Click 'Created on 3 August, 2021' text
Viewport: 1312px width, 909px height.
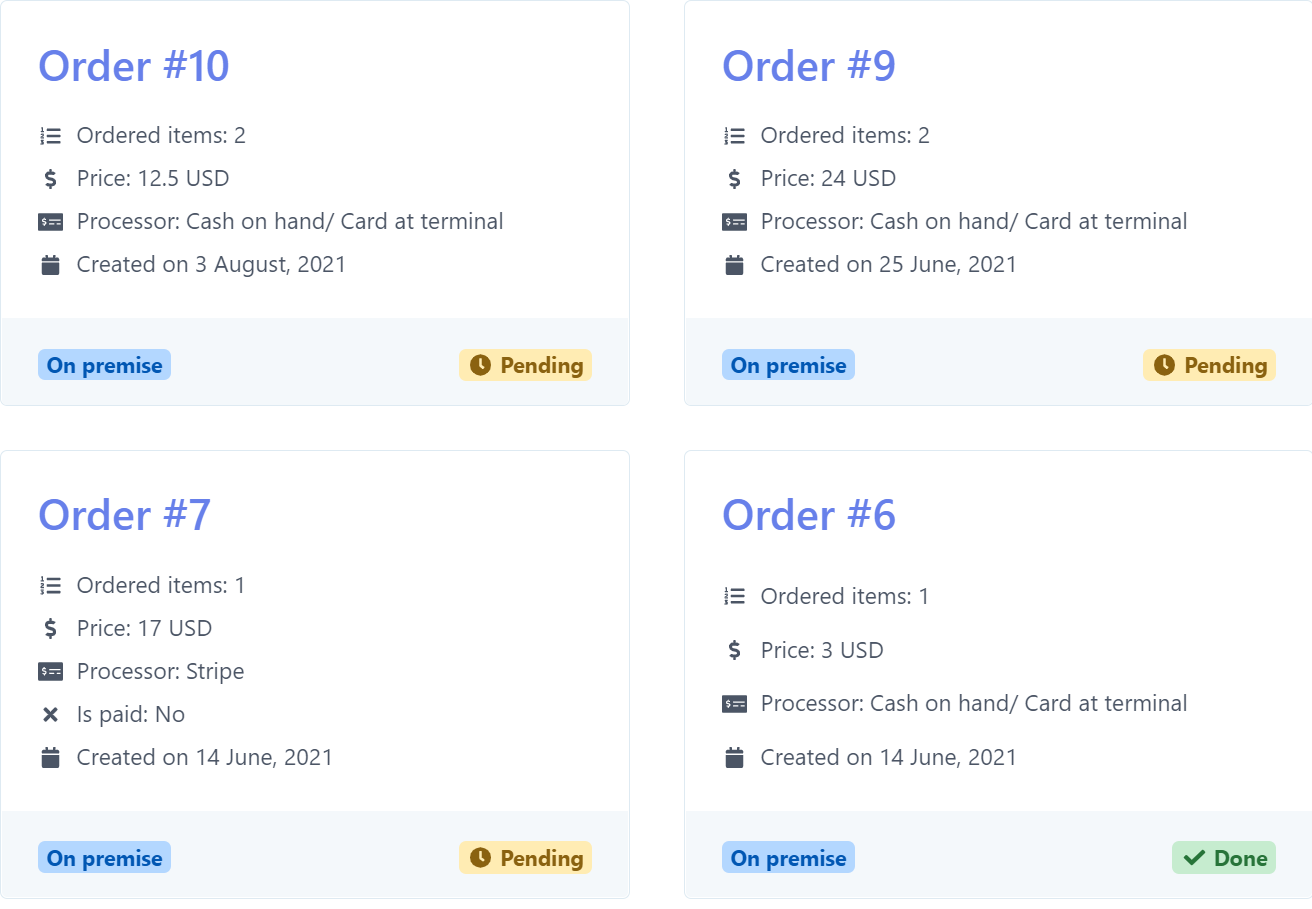click(x=211, y=264)
